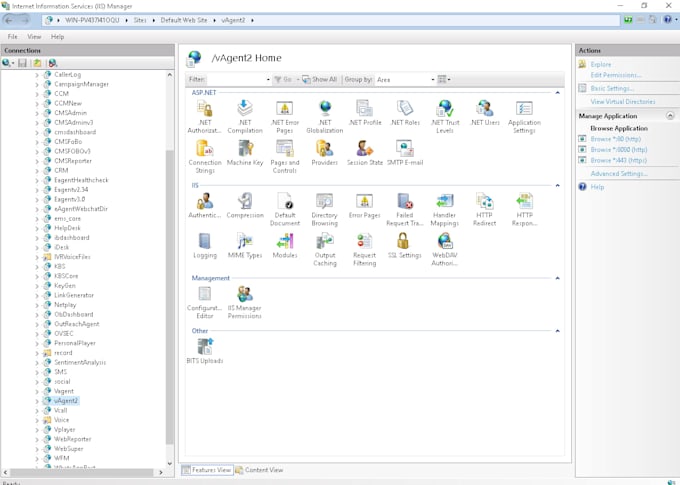Click the Explore action link
Viewport: 680px width, 485px height.
tap(601, 65)
